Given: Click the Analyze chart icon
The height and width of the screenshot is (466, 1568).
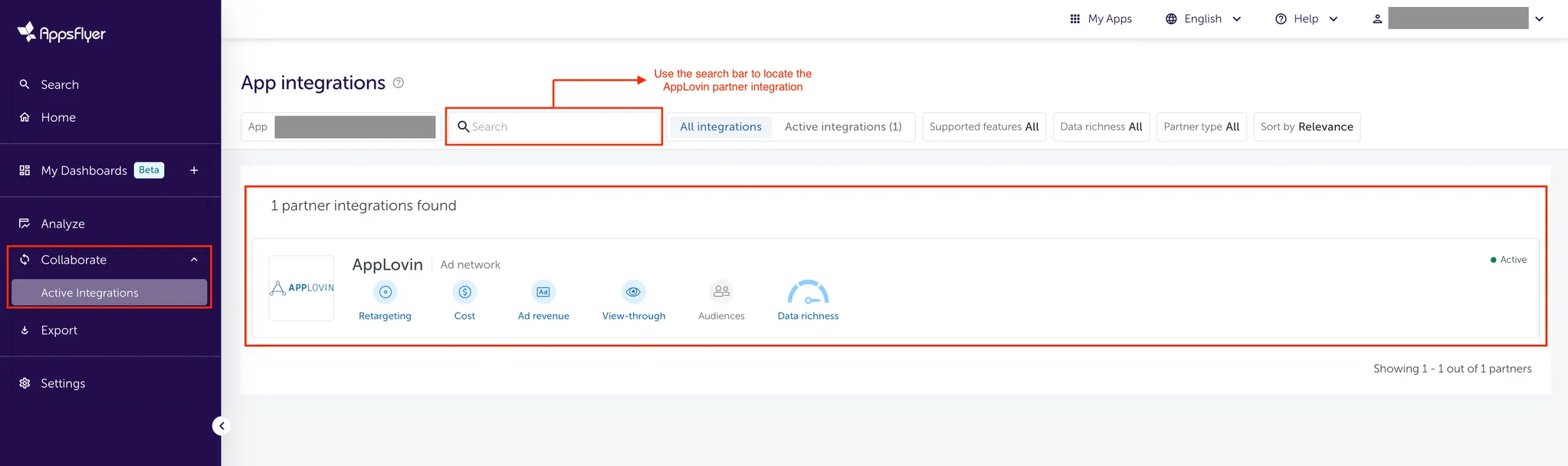Looking at the screenshot, I should [x=25, y=224].
